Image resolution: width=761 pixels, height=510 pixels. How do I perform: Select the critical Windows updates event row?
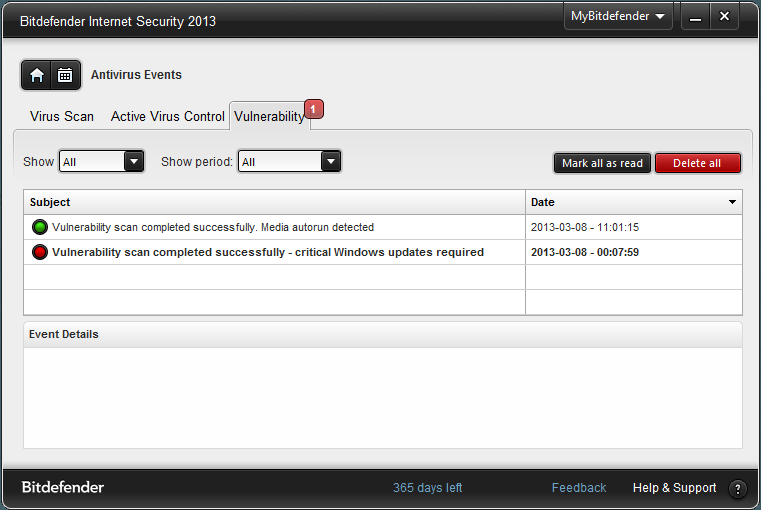coord(268,252)
